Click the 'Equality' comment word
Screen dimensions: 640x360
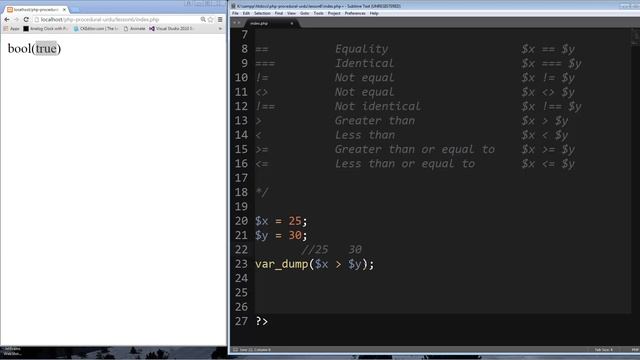pos(362,49)
